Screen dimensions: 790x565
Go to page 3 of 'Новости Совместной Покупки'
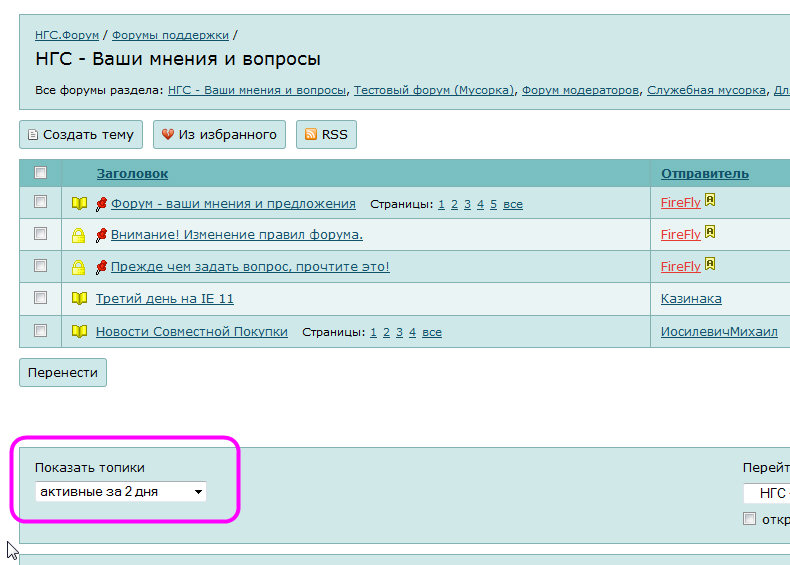400,332
